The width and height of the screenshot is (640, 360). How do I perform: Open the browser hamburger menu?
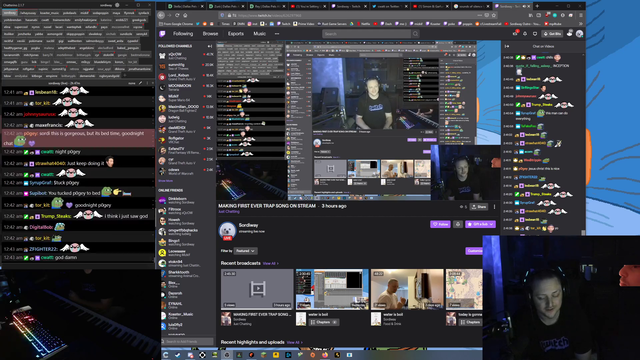click(x=581, y=15)
